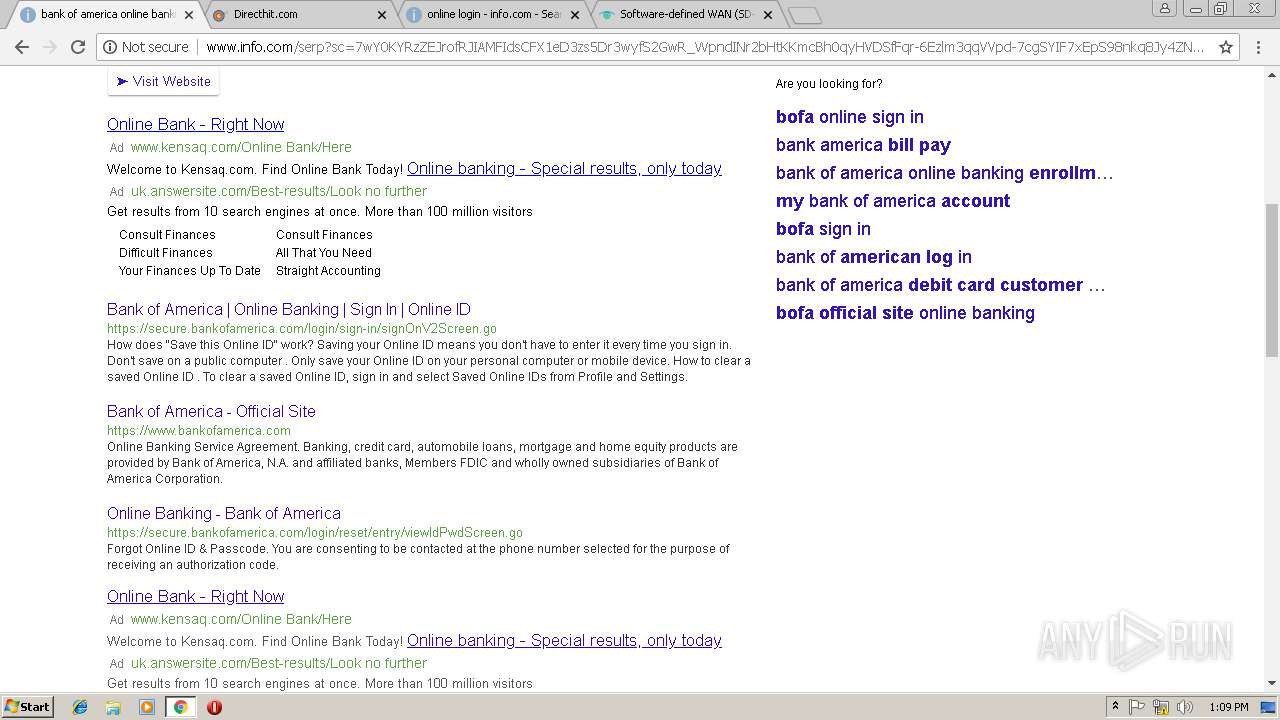Open the network tray icon

[x=1160, y=707]
